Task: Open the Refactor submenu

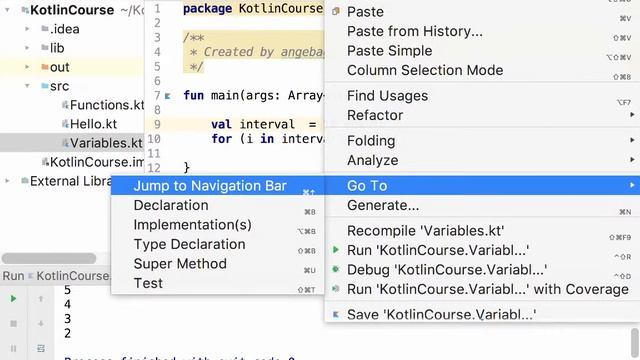Action: coord(482,115)
